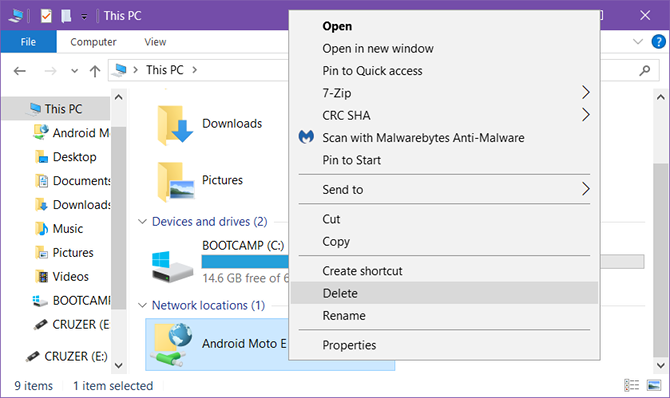670x398 pixels.
Task: Click the "9 items" status bar text
Action: 34,386
